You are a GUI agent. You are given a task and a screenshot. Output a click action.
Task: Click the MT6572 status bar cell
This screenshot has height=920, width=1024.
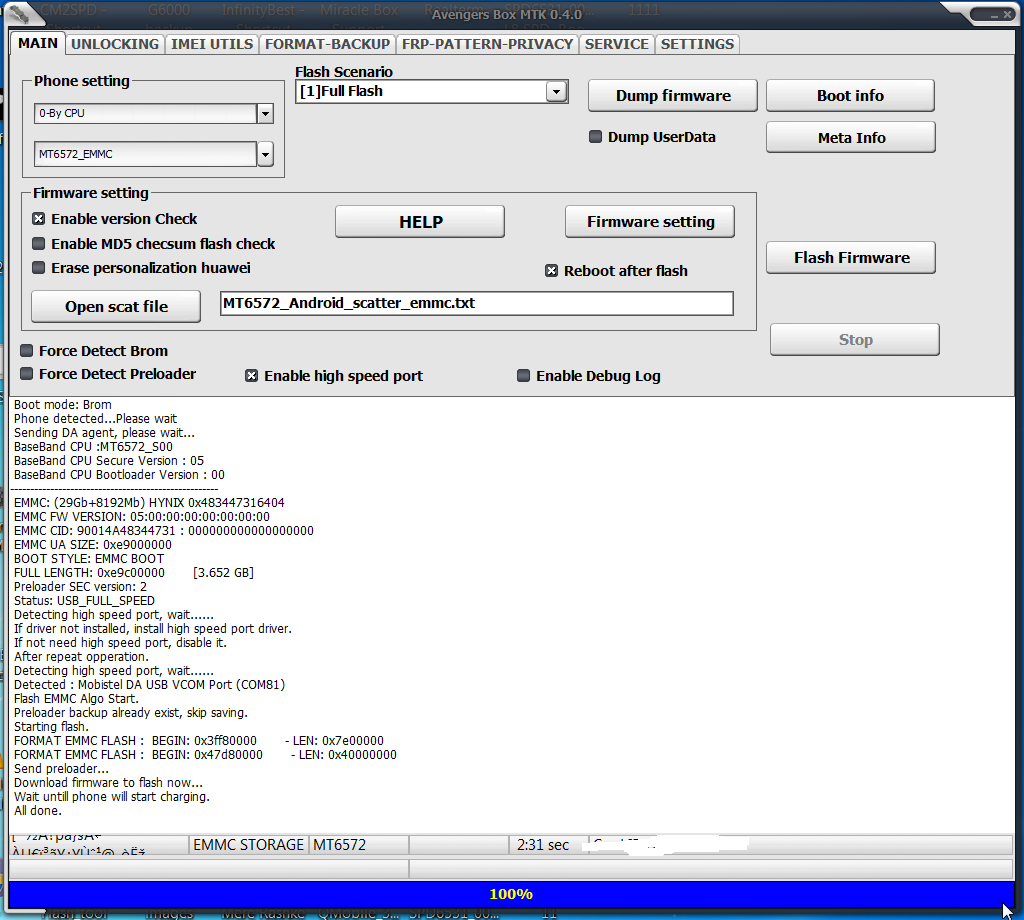[x=359, y=845]
